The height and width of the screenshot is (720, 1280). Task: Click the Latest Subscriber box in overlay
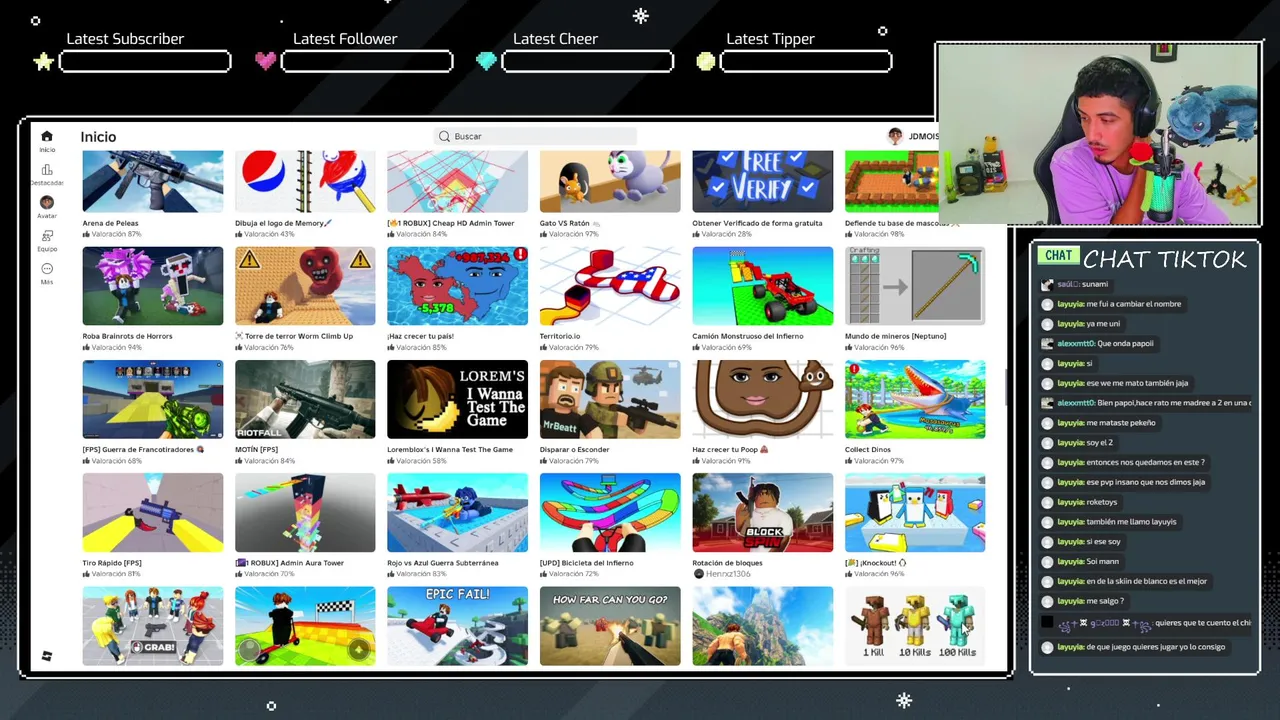point(145,62)
